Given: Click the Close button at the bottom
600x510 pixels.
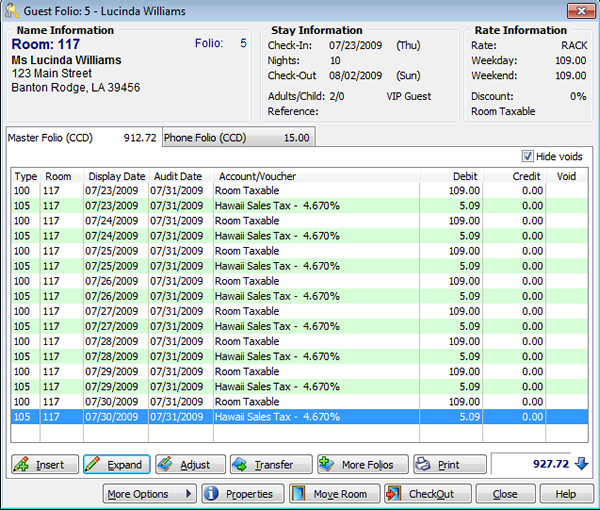Looking at the screenshot, I should click(x=505, y=494).
